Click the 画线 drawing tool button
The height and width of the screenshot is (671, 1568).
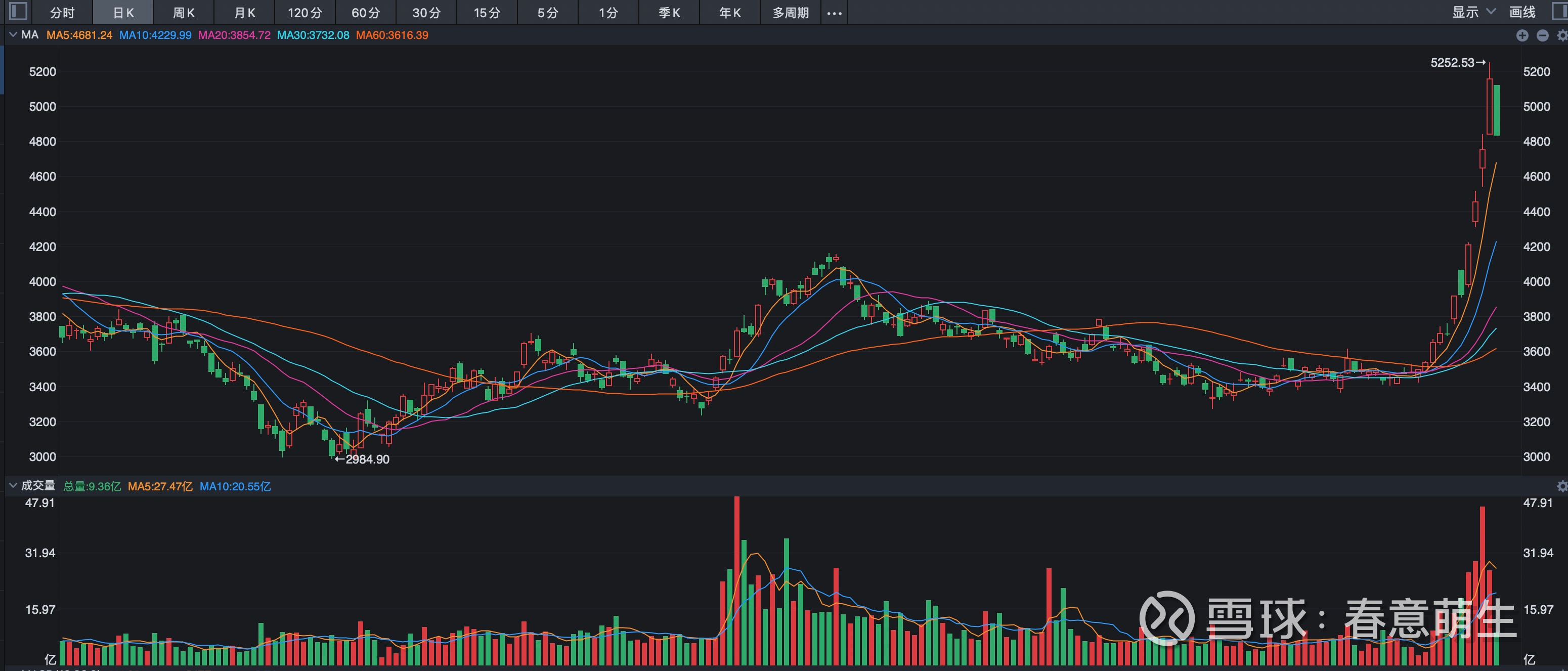click(x=1524, y=12)
